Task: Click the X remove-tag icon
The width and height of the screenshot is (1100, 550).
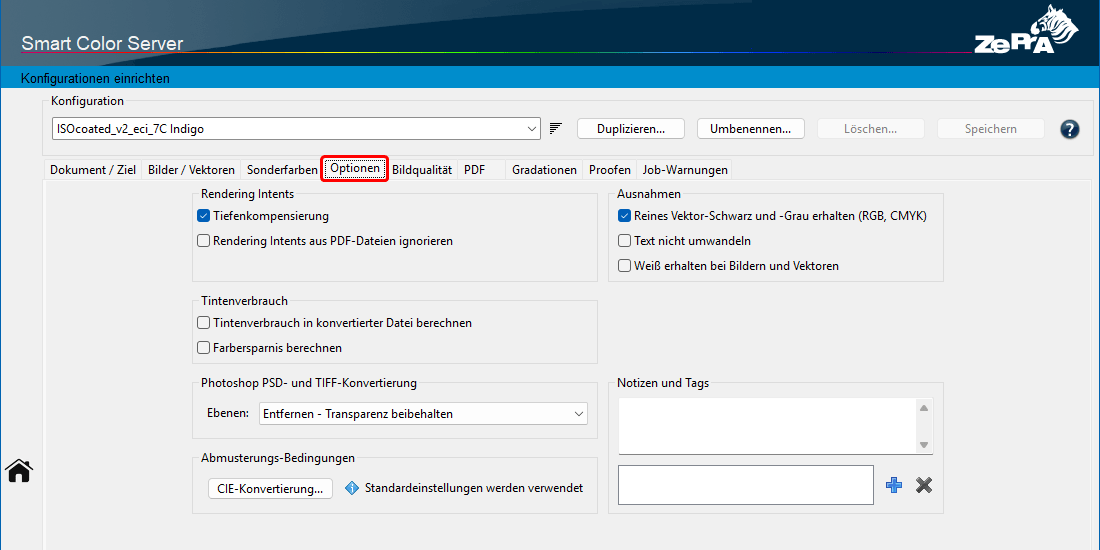Action: click(x=924, y=485)
